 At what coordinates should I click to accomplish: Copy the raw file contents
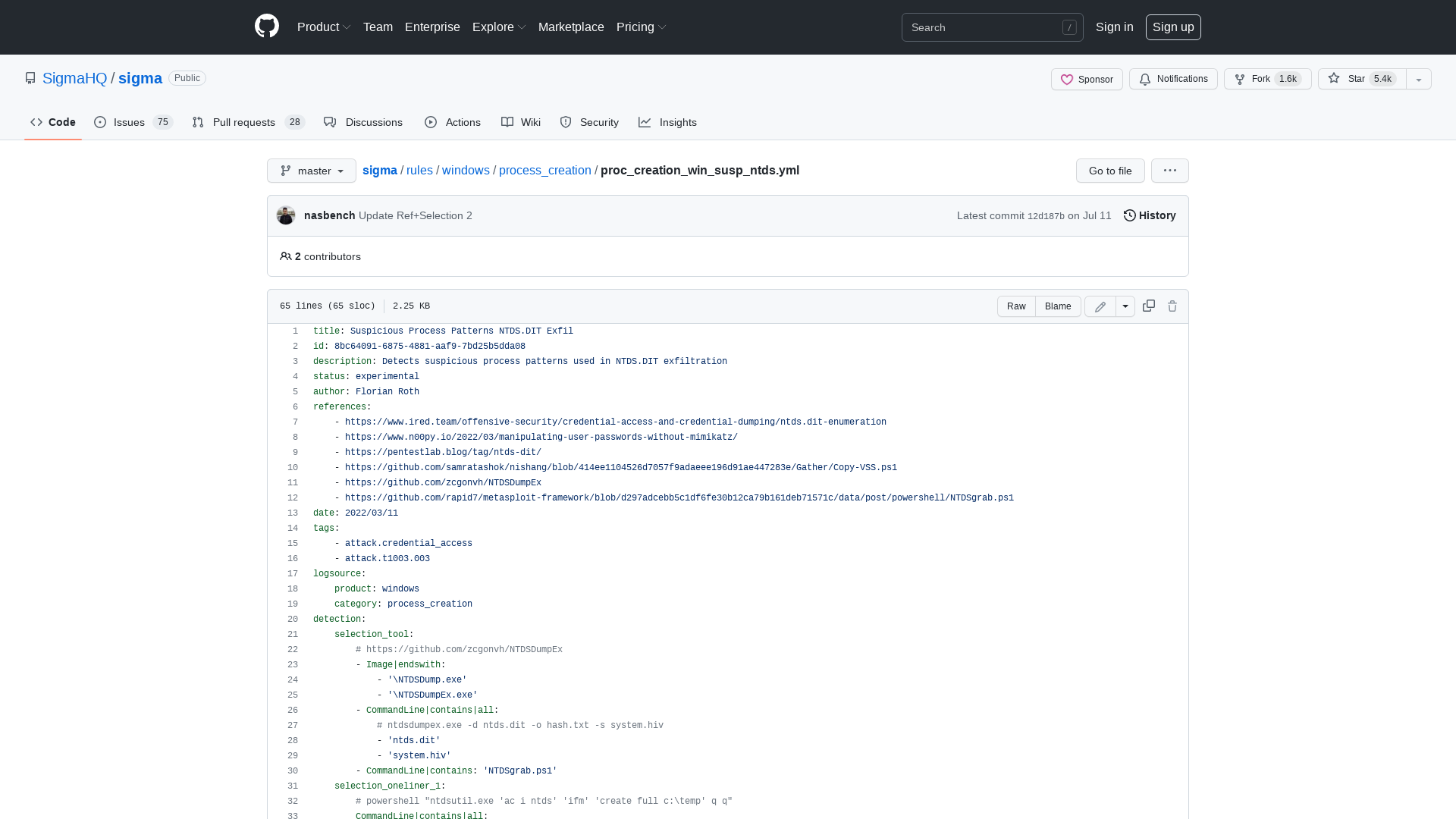point(1148,306)
